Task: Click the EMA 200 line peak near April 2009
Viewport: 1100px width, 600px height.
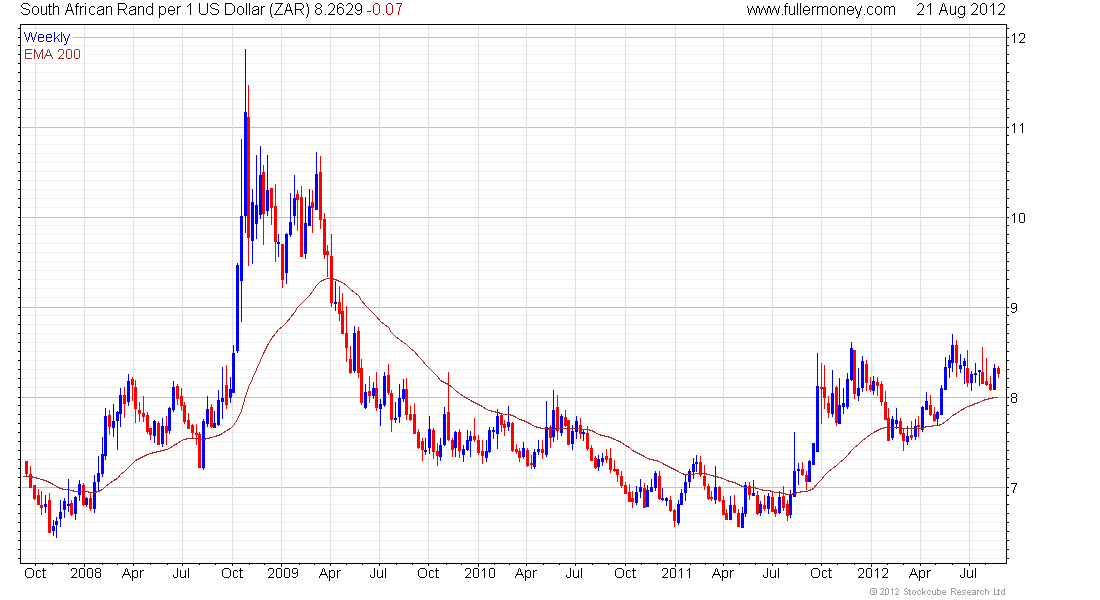Action: [330, 279]
